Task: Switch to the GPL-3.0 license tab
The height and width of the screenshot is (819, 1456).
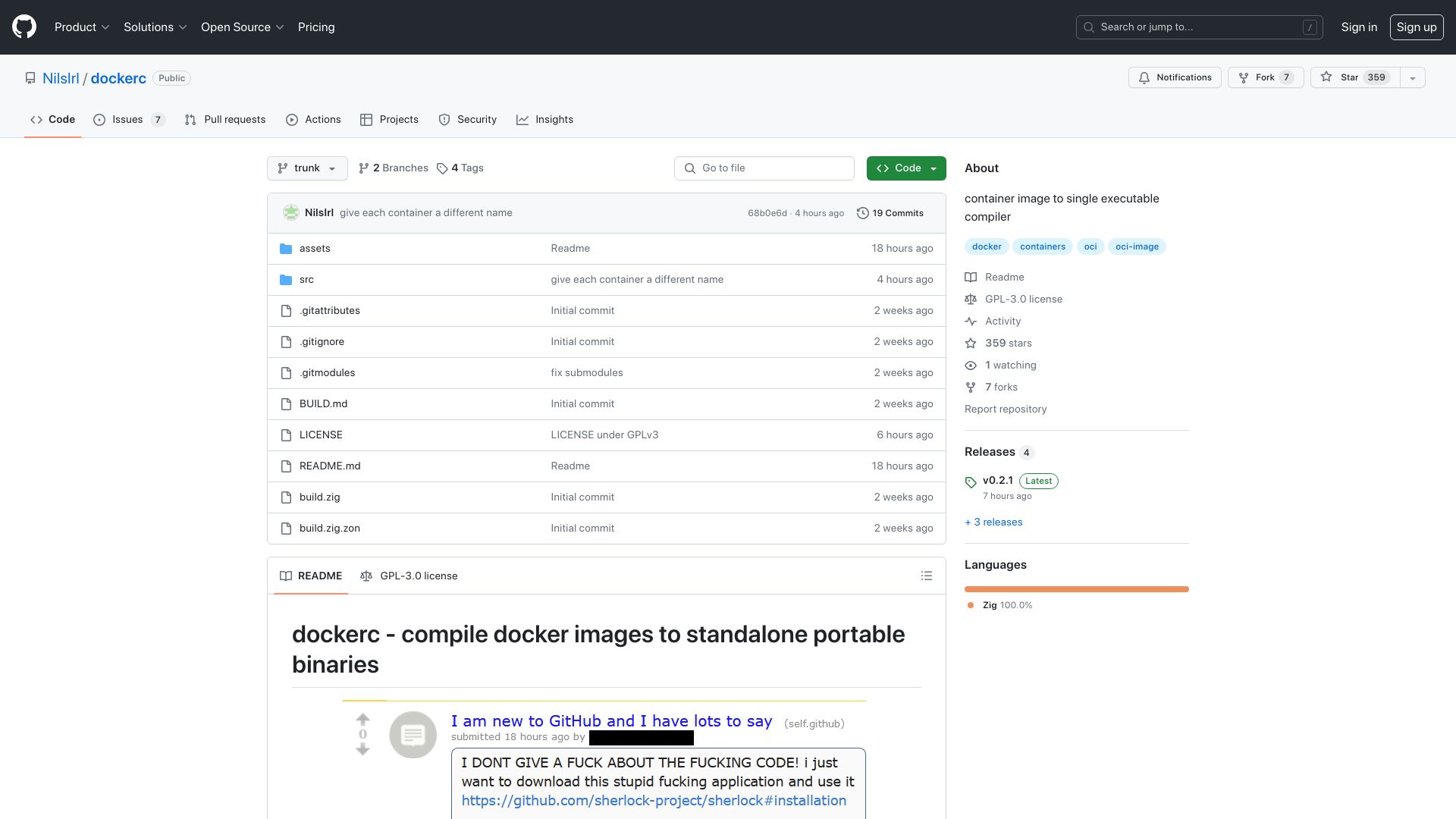Action: [409, 576]
